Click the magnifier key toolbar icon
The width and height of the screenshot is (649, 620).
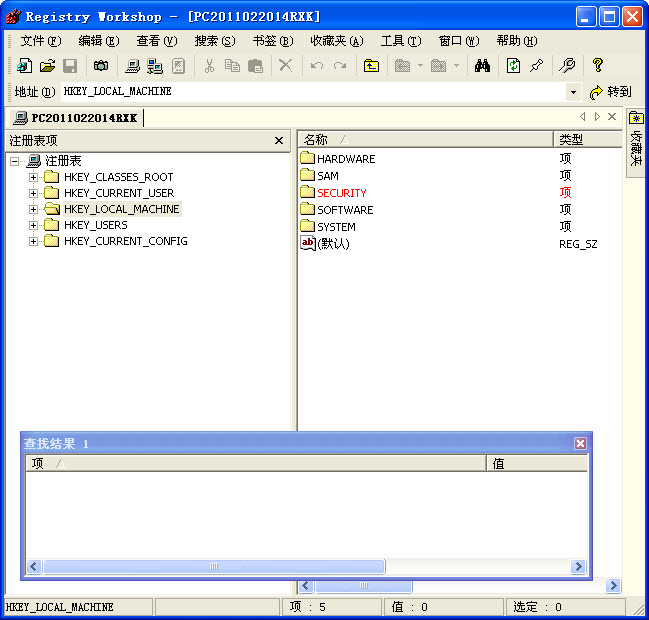[x=567, y=66]
